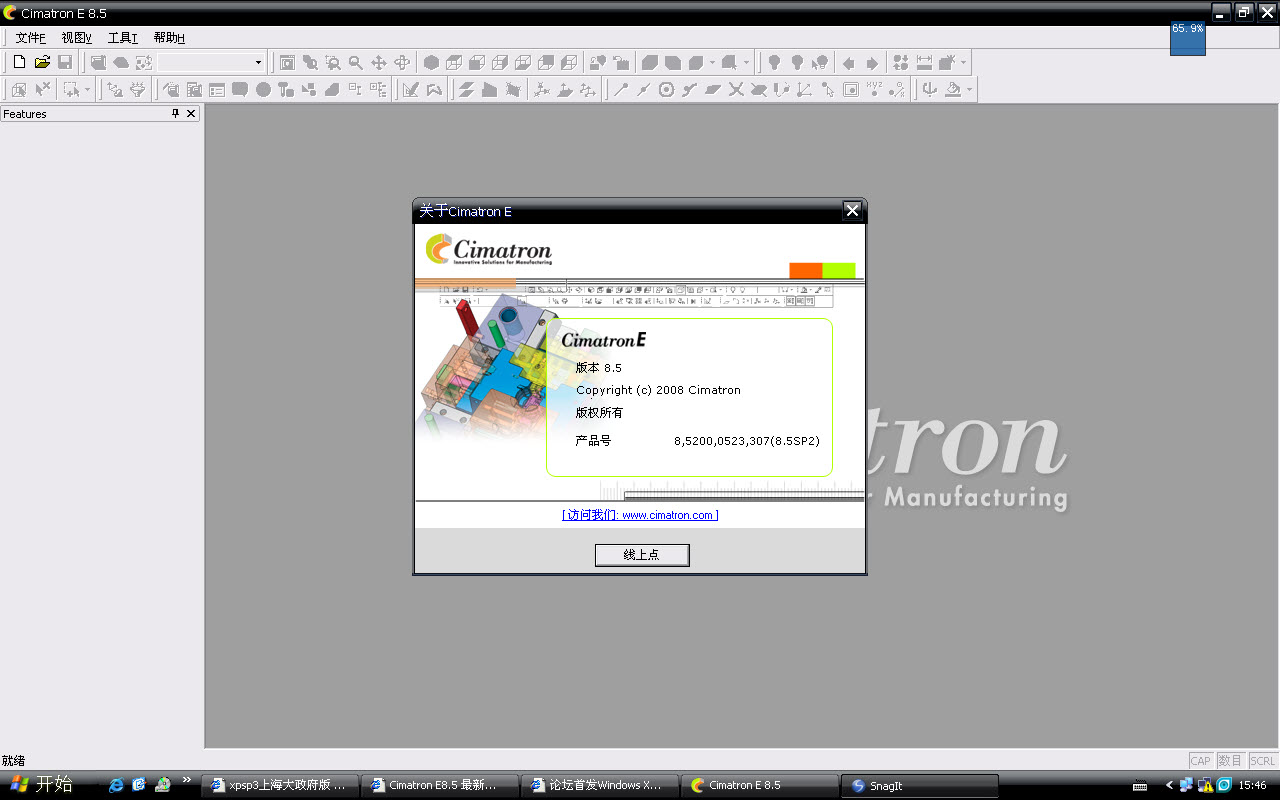Expand the selection box tool dropdown arrow
The image size is (1280, 800).
(87, 89)
